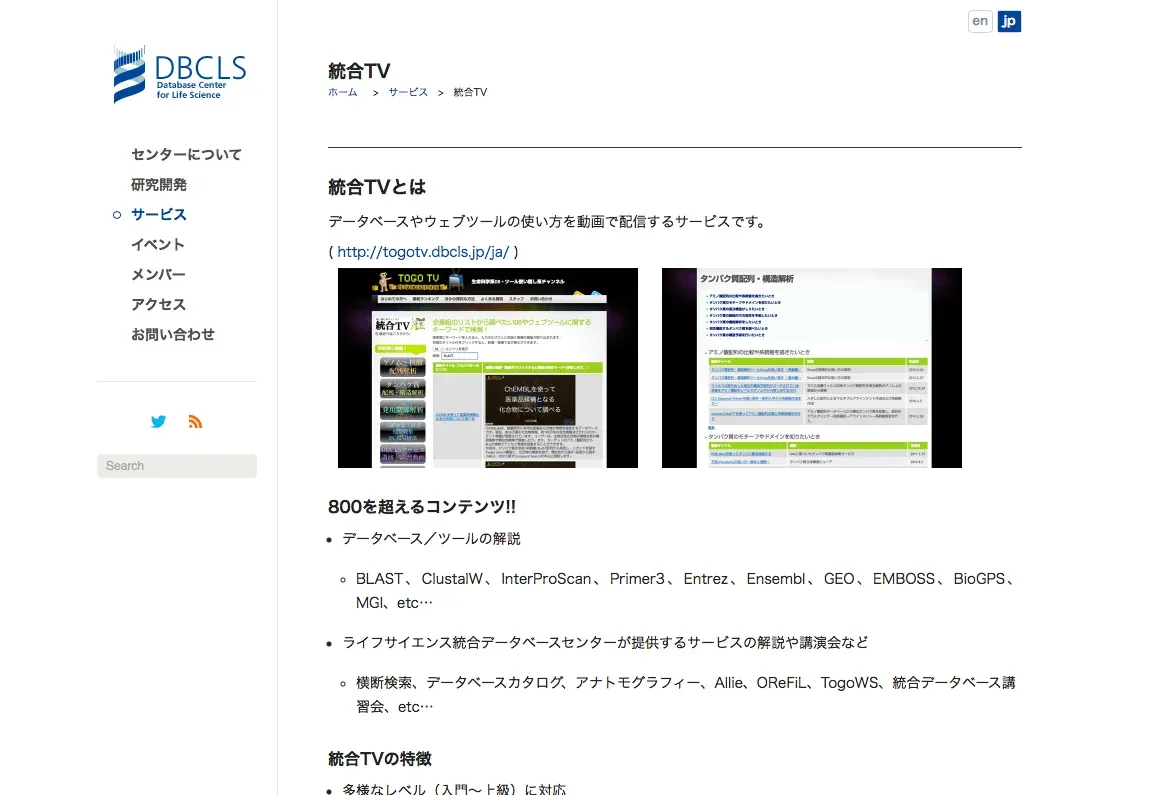The width and height of the screenshot is (1153, 795).
Task: Click the 統合TVの特徴 heading
Action: point(380,759)
